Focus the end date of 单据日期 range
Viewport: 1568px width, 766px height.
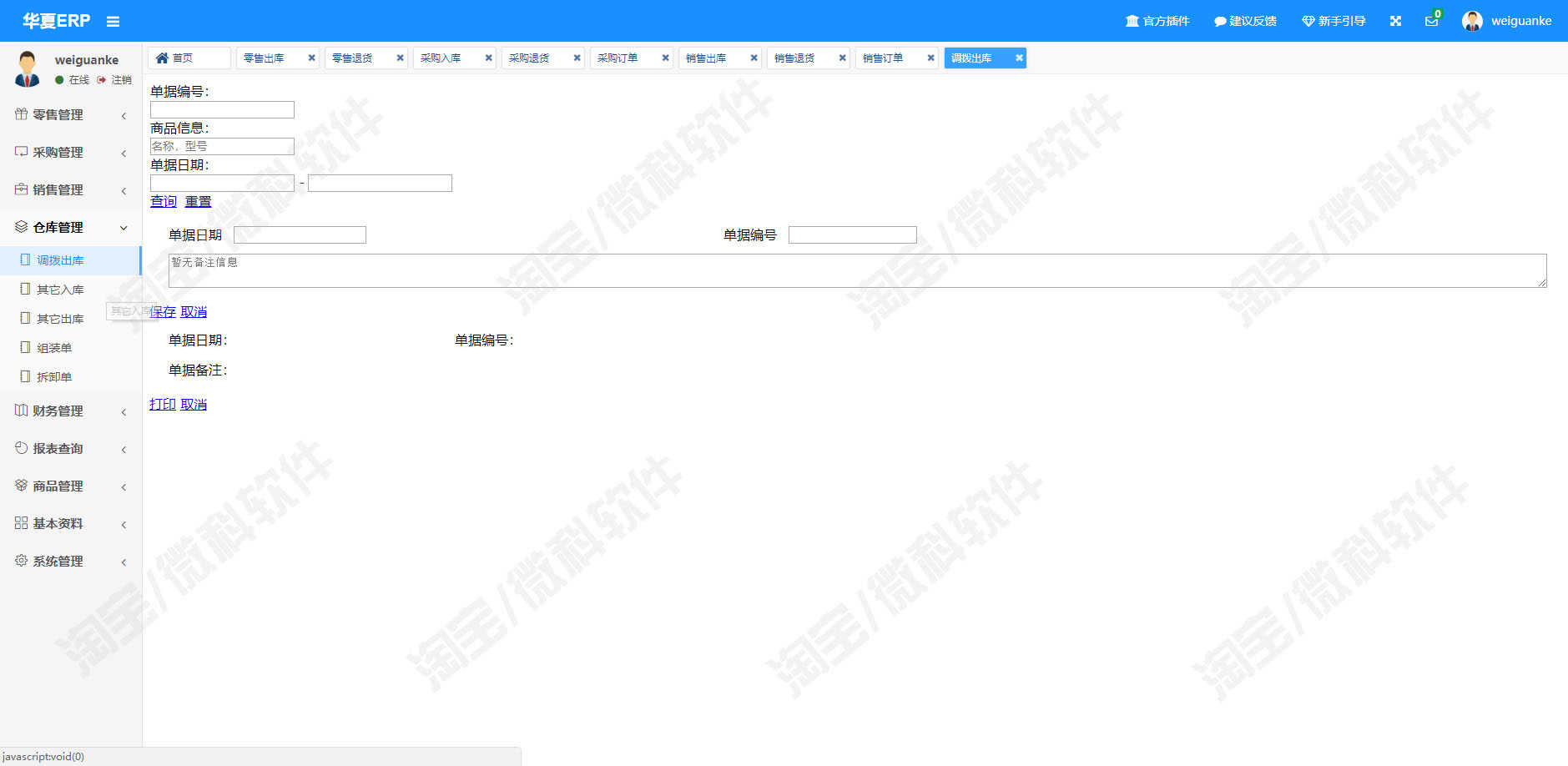tap(380, 184)
